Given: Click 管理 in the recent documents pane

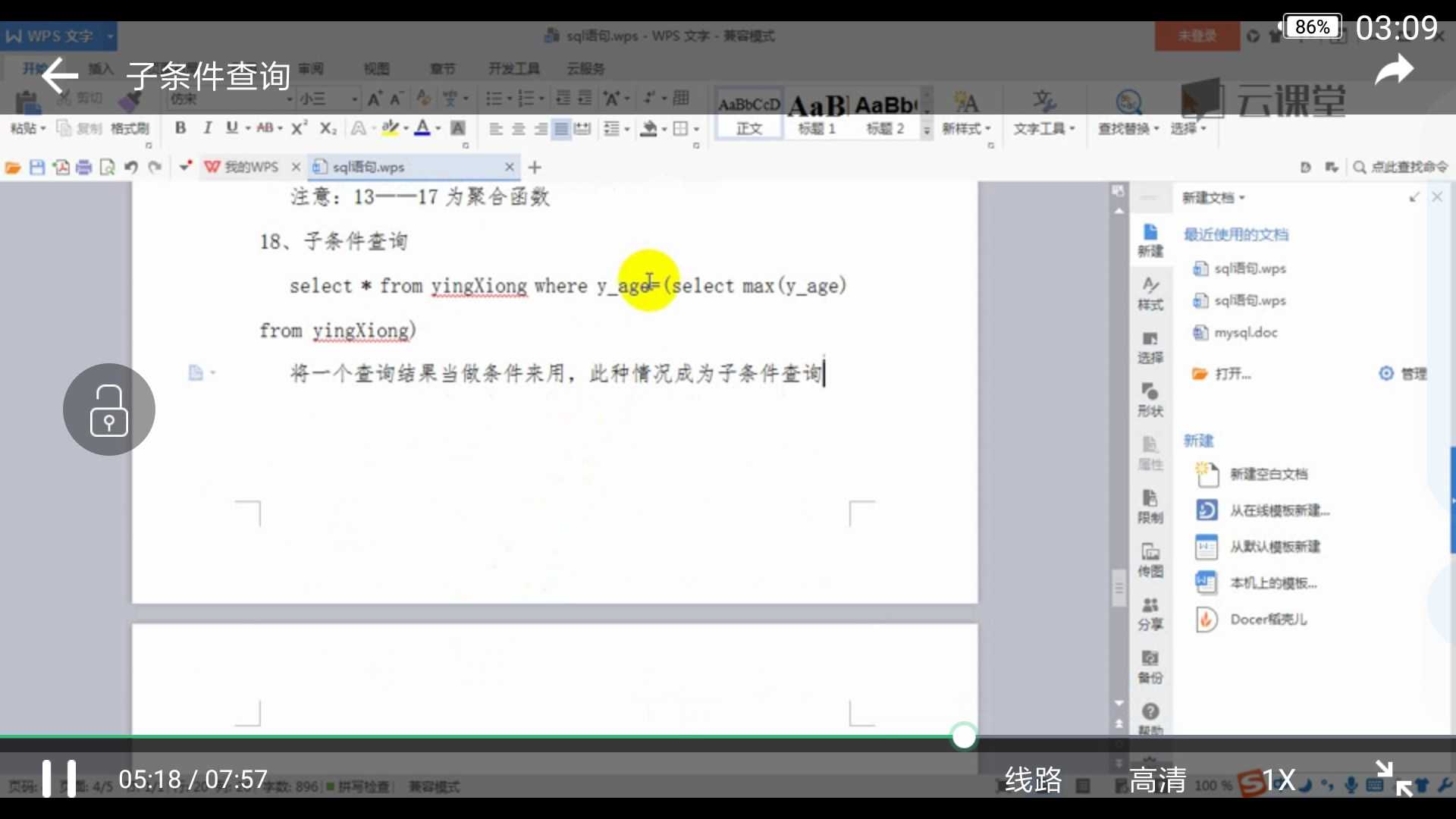Looking at the screenshot, I should 1404,373.
